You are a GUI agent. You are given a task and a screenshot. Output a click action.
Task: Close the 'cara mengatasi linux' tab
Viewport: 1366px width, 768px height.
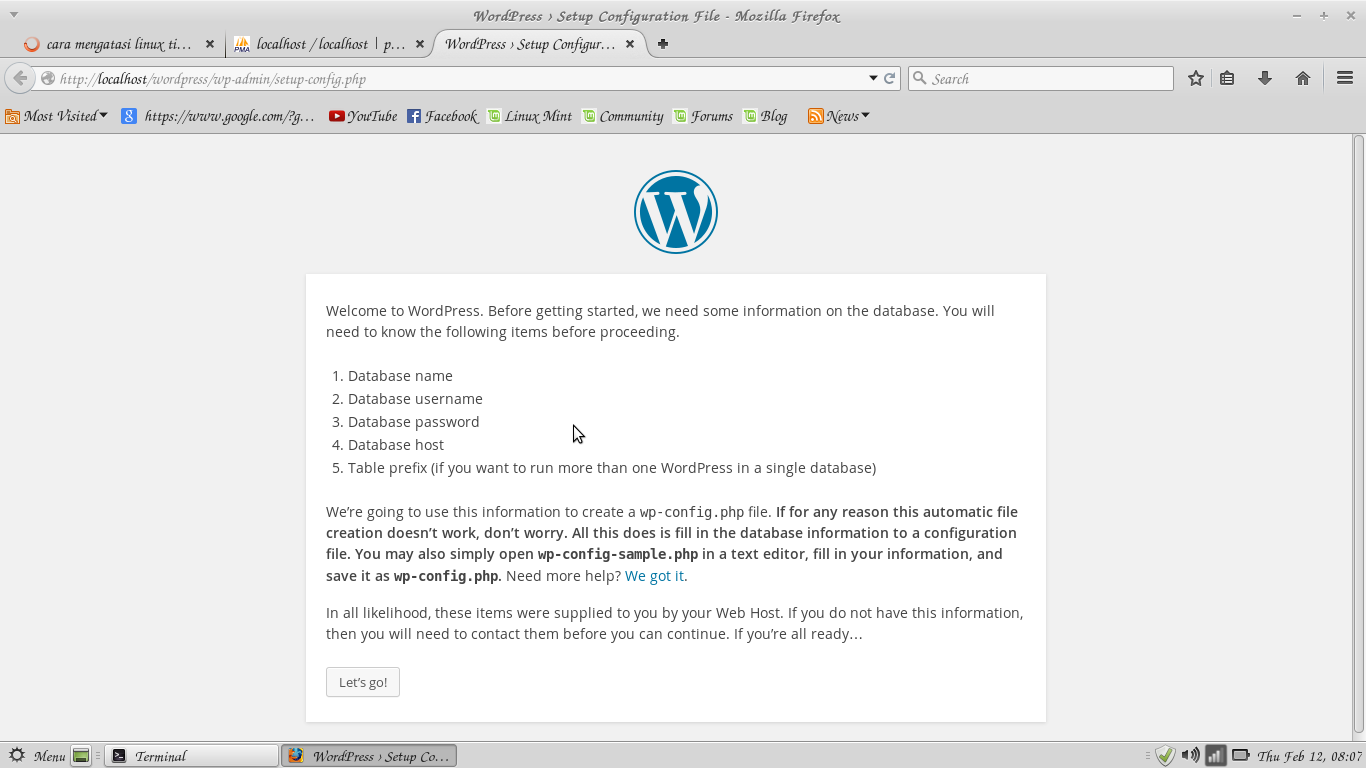[x=210, y=44]
